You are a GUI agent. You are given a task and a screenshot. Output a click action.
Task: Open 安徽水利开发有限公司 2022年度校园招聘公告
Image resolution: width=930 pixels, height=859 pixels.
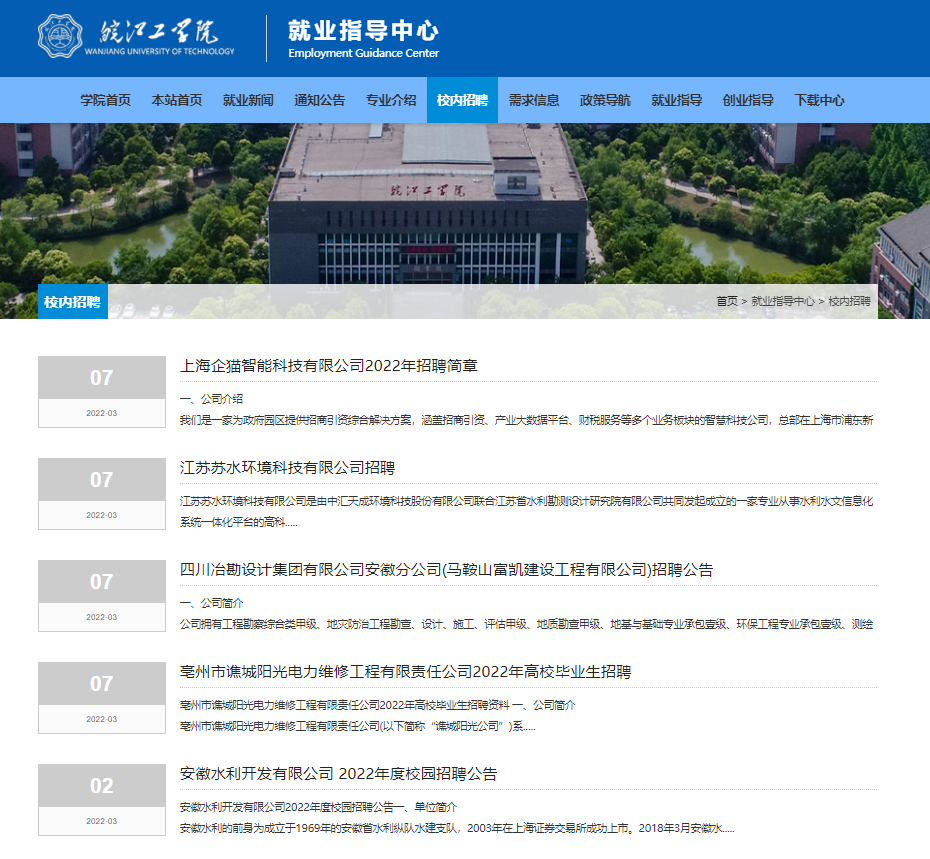tap(338, 774)
